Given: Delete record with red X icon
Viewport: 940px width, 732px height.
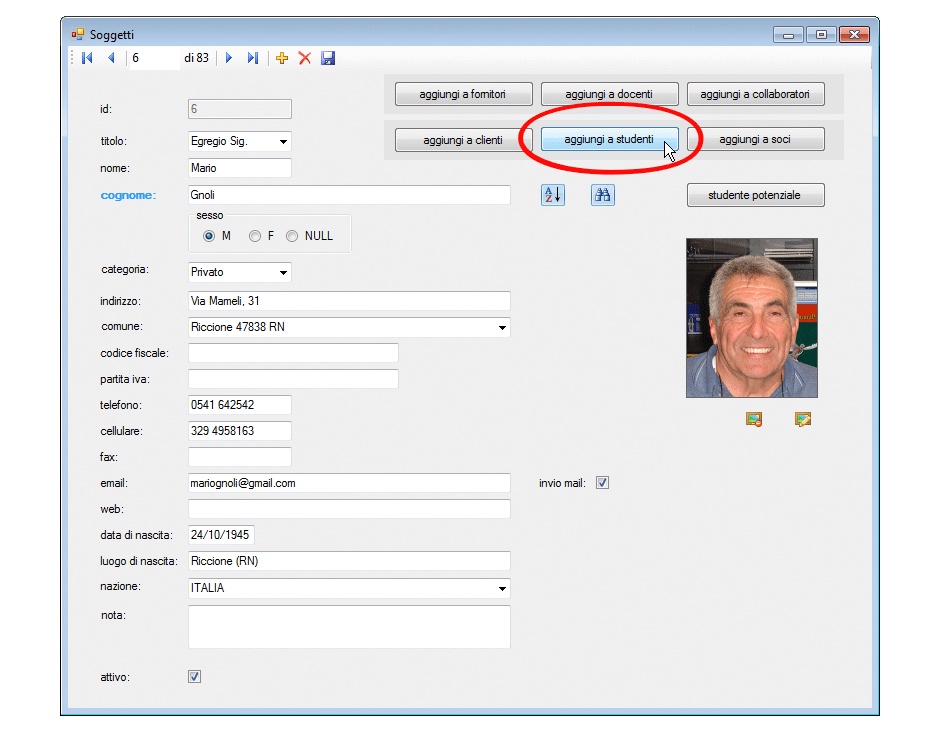Looking at the screenshot, I should [x=305, y=58].
